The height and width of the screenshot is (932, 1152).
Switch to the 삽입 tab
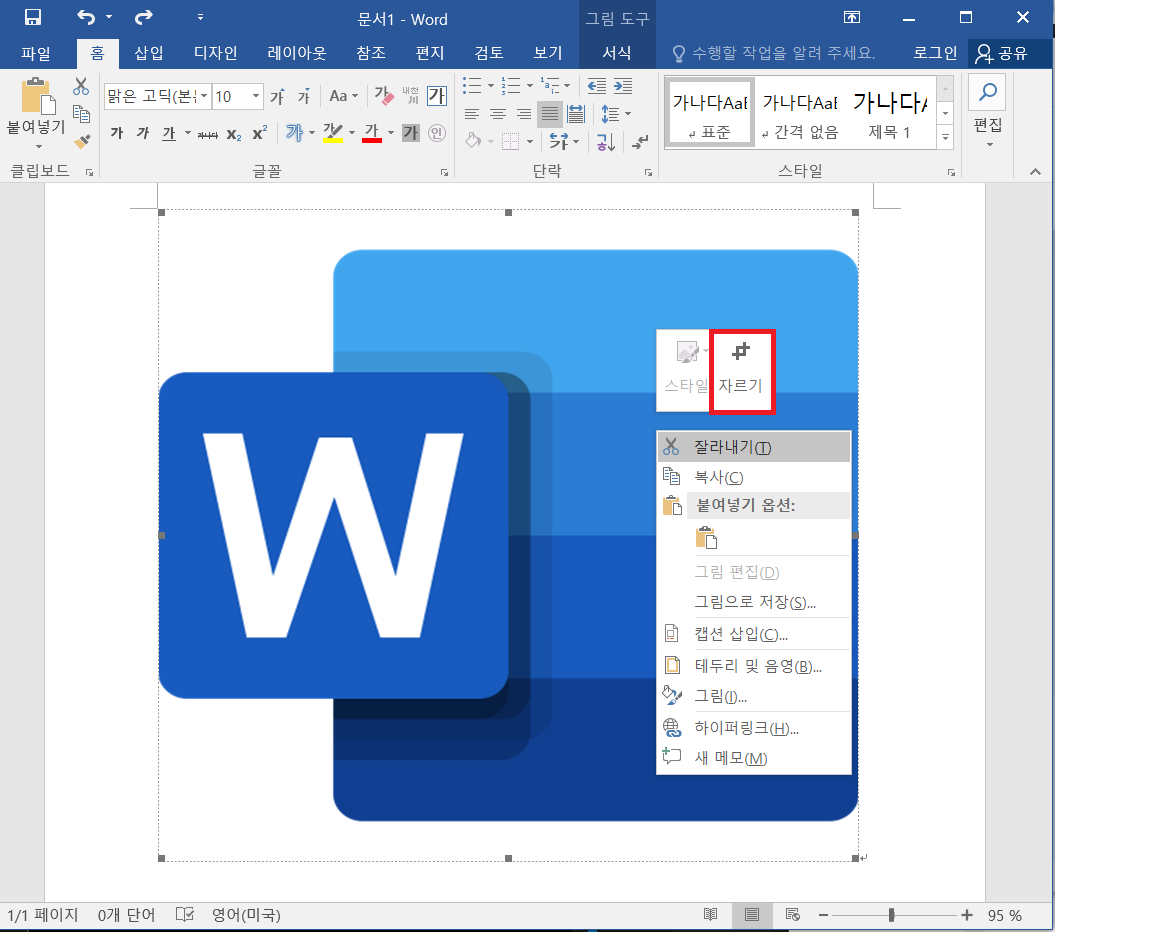148,53
